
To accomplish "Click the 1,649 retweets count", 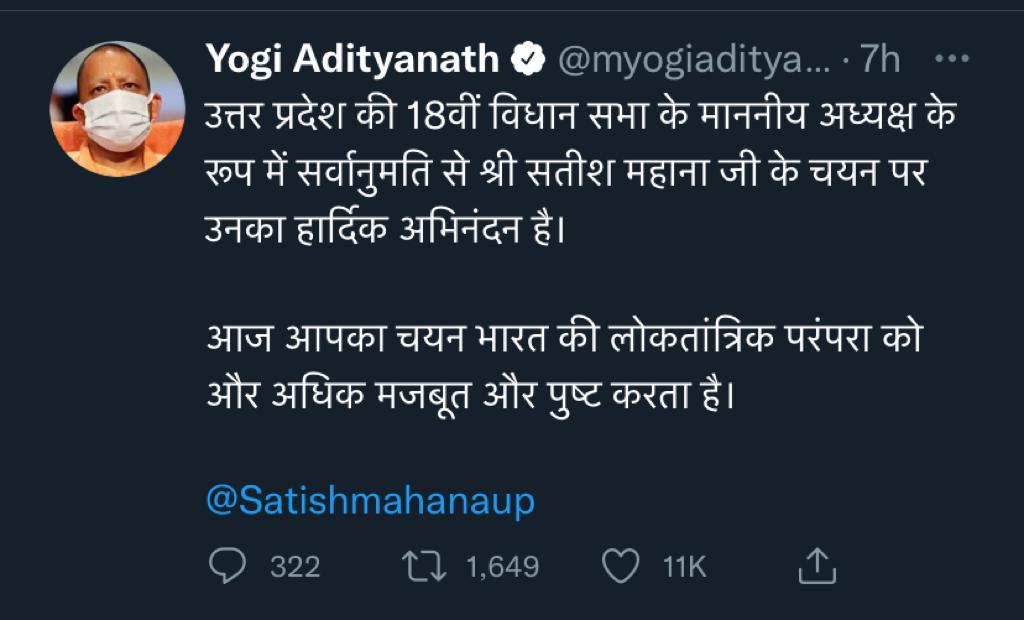I will 503,568.
